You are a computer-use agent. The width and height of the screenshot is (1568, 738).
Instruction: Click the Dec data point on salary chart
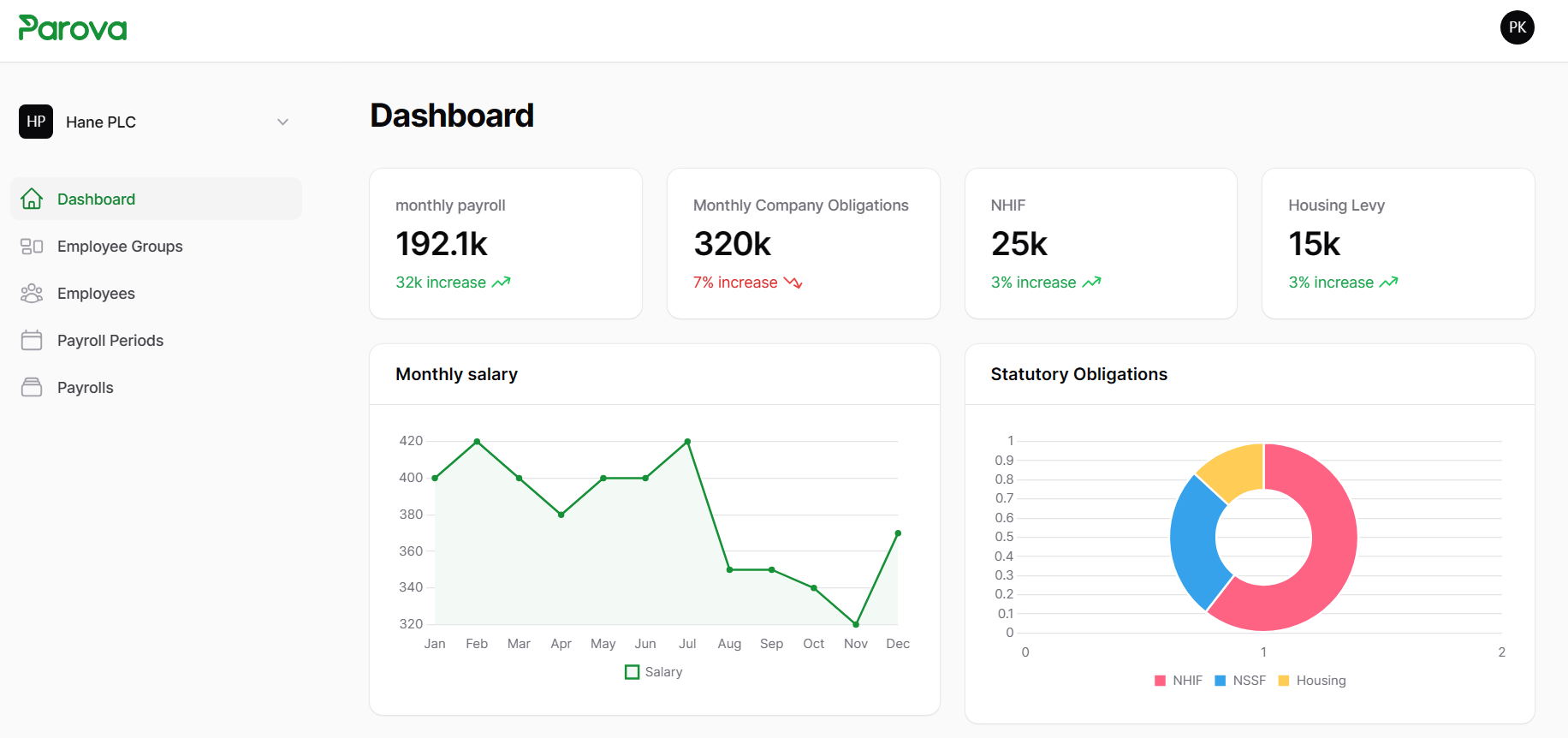[x=898, y=533]
